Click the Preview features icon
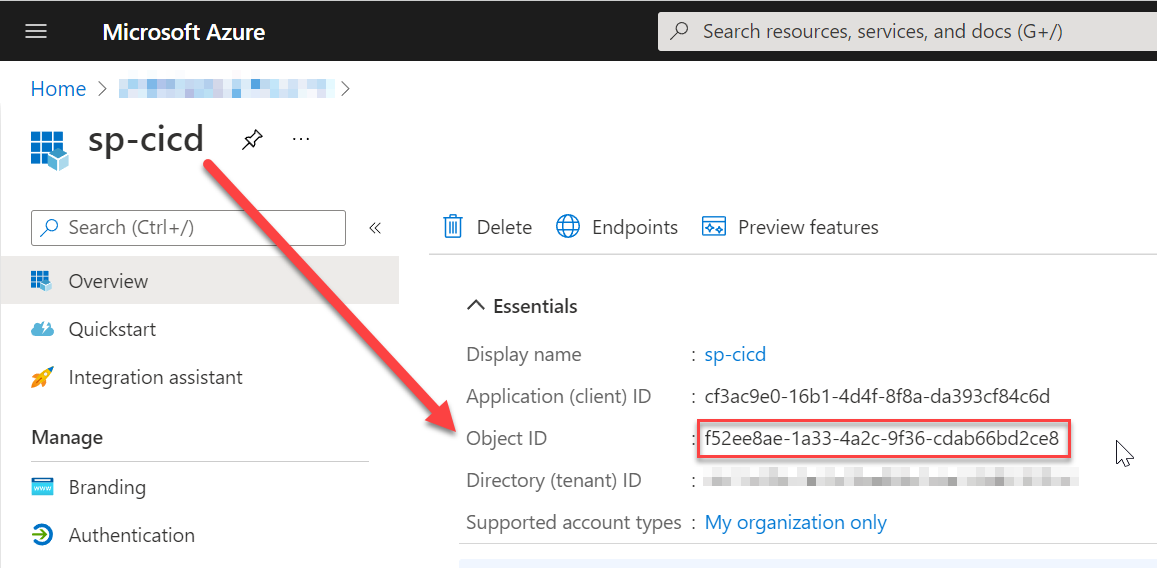Image resolution: width=1157 pixels, height=568 pixels. [714, 226]
